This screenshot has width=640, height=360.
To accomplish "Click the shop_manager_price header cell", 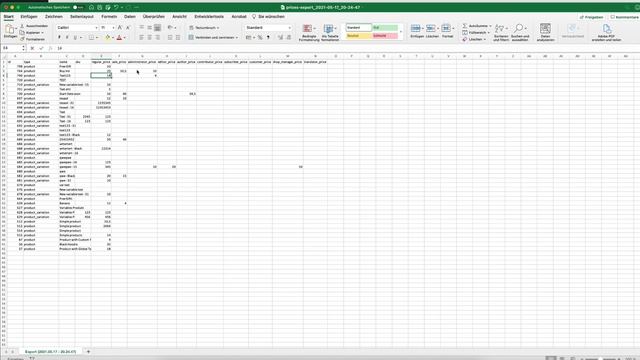I will point(287,62).
